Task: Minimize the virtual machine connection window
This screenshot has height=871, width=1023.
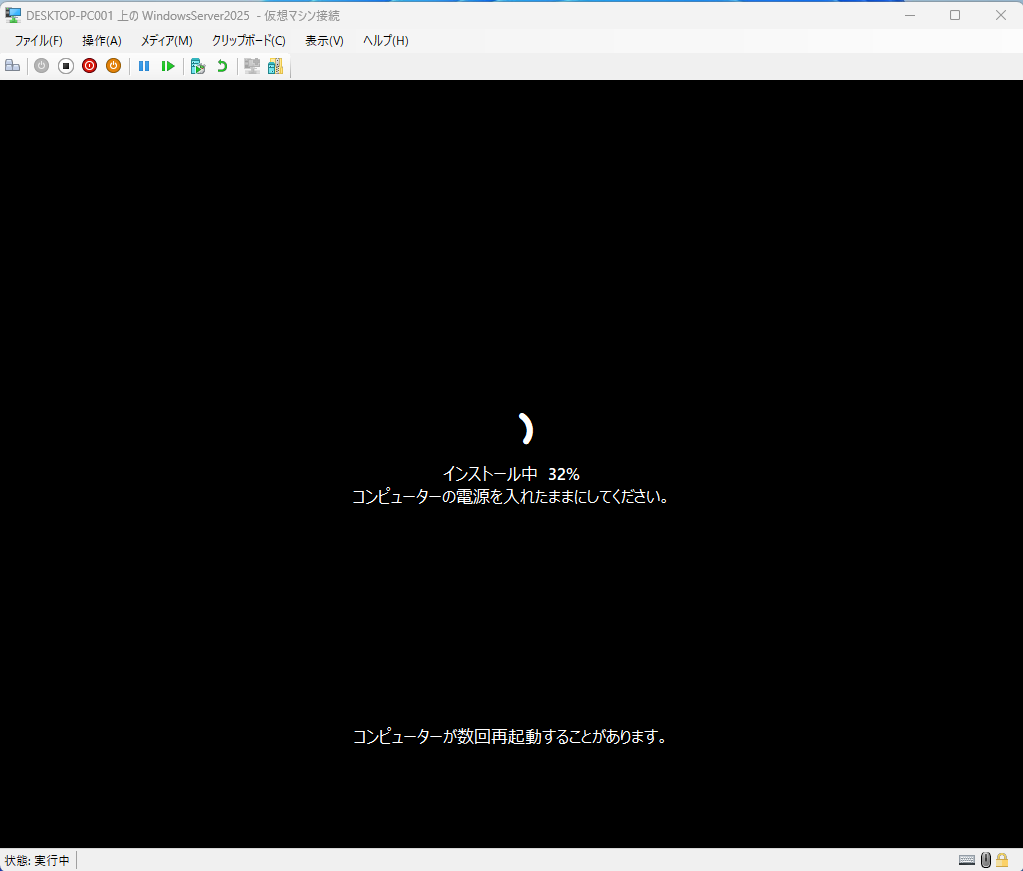Action: [x=910, y=15]
